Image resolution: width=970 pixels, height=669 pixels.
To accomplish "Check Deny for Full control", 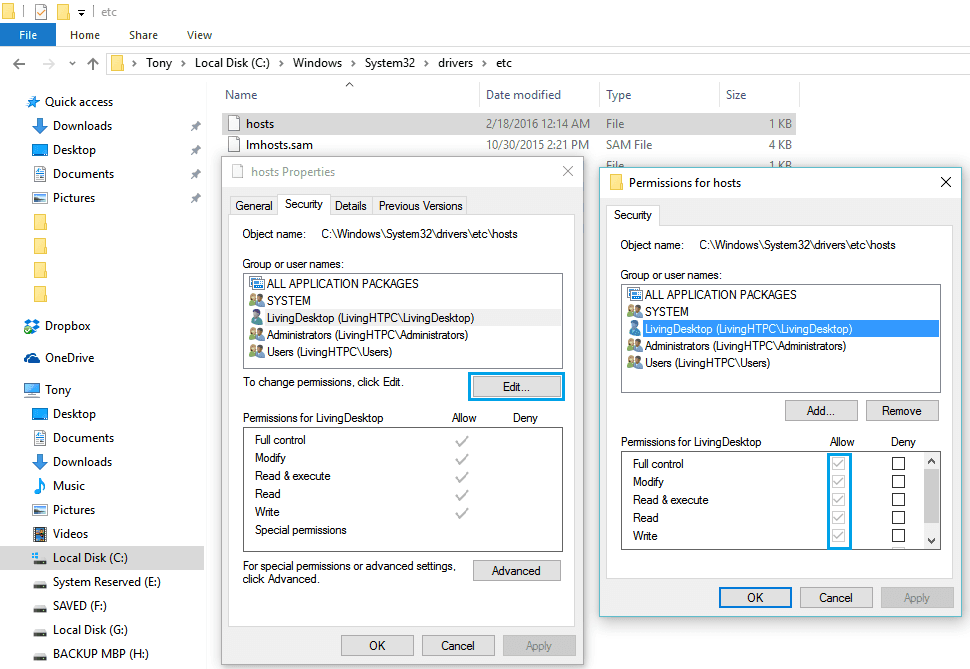I will pos(898,464).
